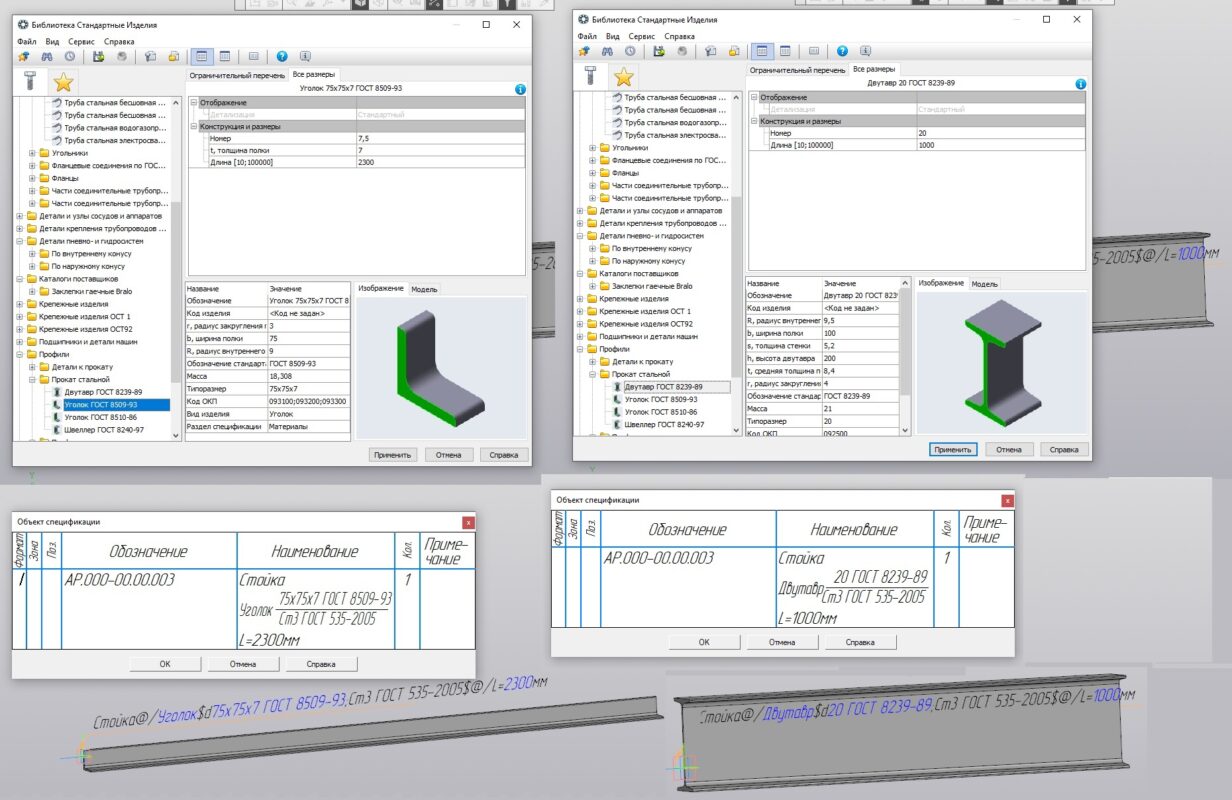Click info speech-bubble toolbar icon in right window
The width and height of the screenshot is (1232, 800).
(865, 51)
